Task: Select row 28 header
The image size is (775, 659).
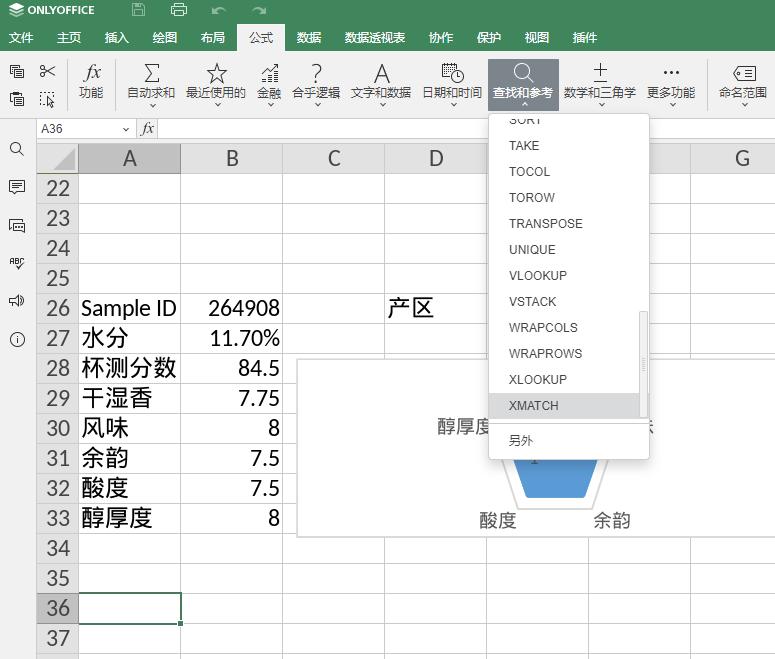Action: tap(58, 368)
